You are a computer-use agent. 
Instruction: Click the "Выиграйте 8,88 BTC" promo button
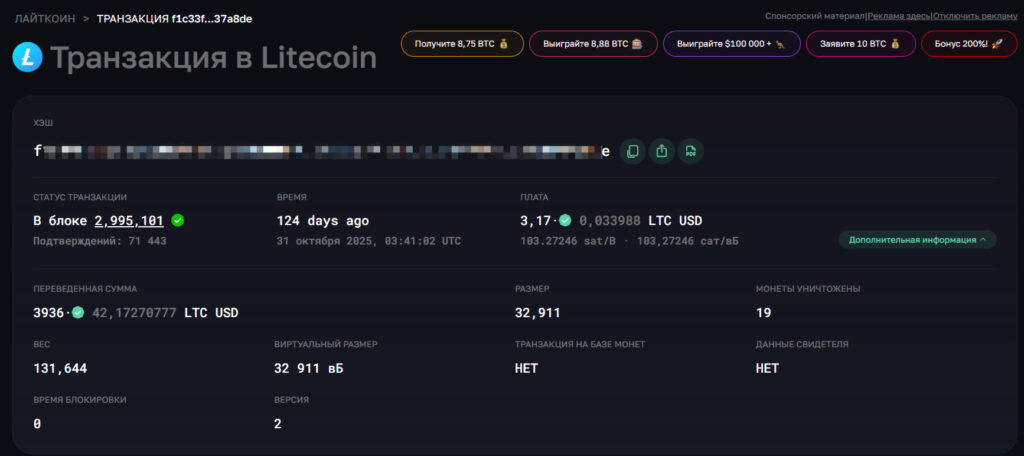[x=592, y=44]
